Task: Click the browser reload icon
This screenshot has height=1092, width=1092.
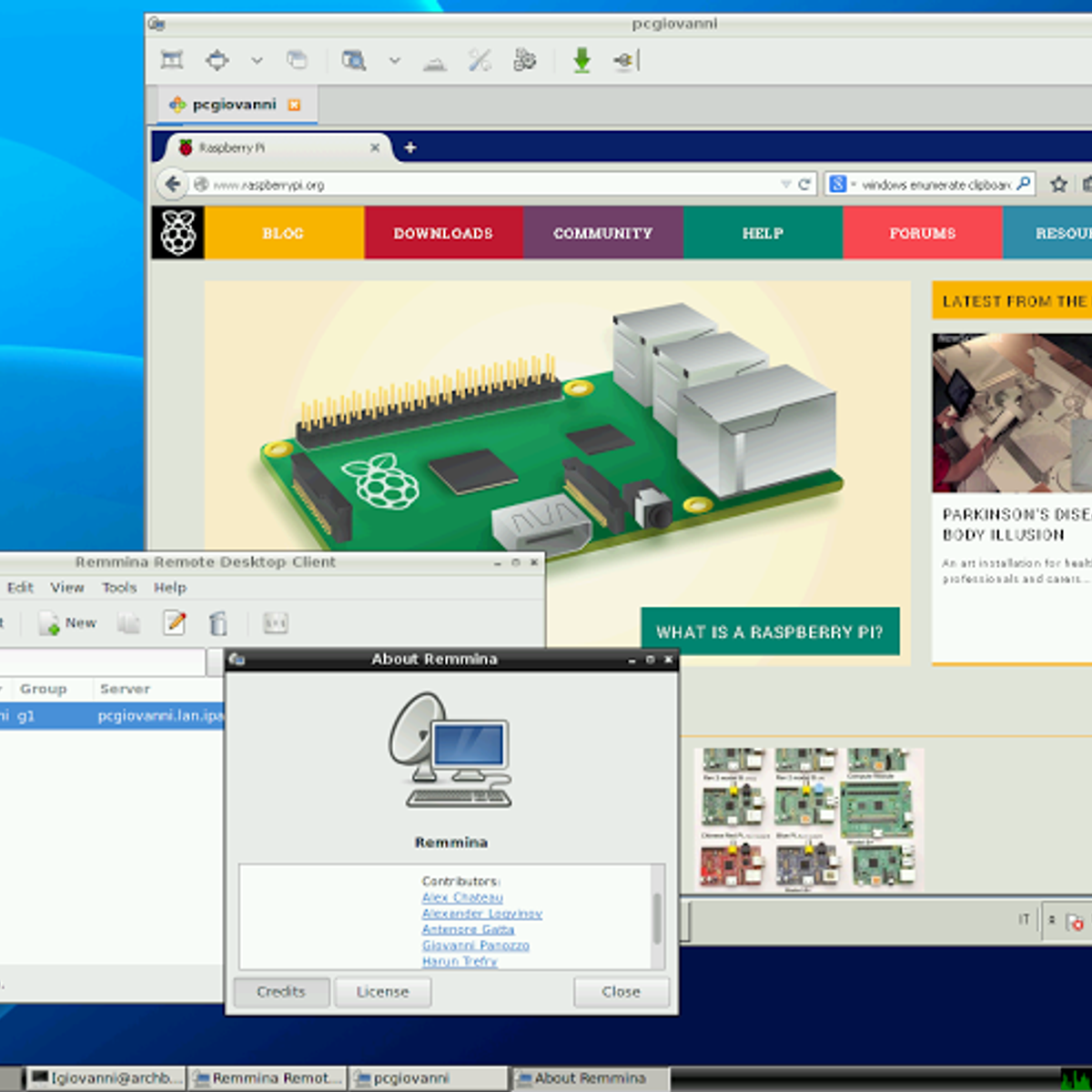Action: coord(804,185)
